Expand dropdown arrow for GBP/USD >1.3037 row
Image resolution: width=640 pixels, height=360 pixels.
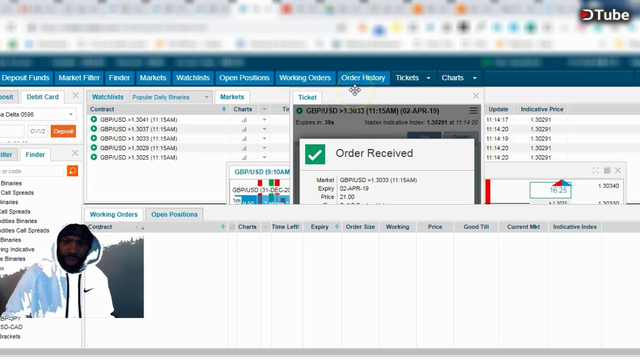pos(264,129)
